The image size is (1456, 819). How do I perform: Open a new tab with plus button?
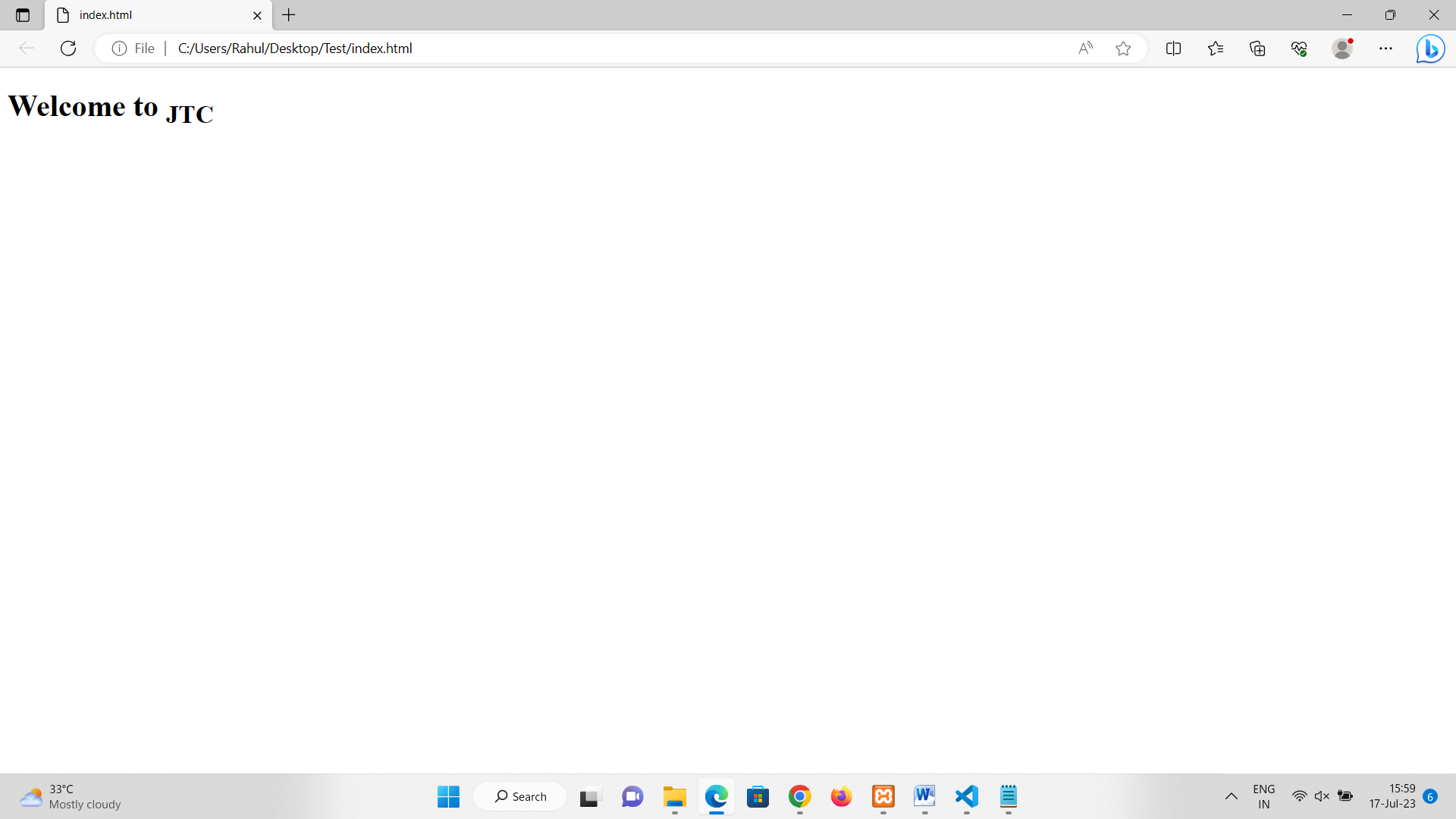(289, 15)
